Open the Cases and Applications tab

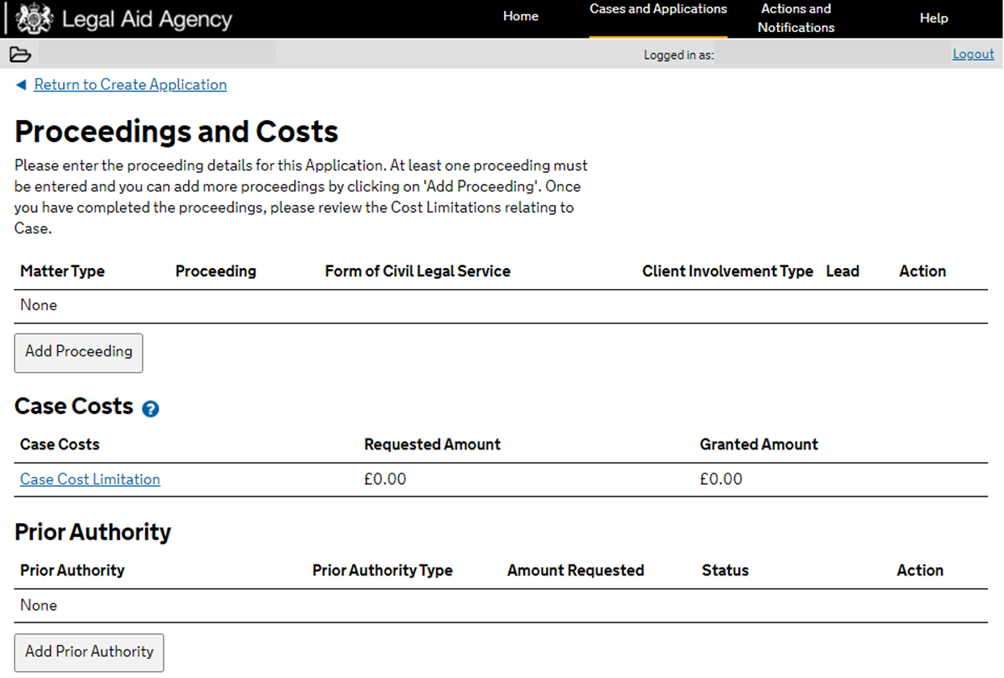[x=658, y=10]
